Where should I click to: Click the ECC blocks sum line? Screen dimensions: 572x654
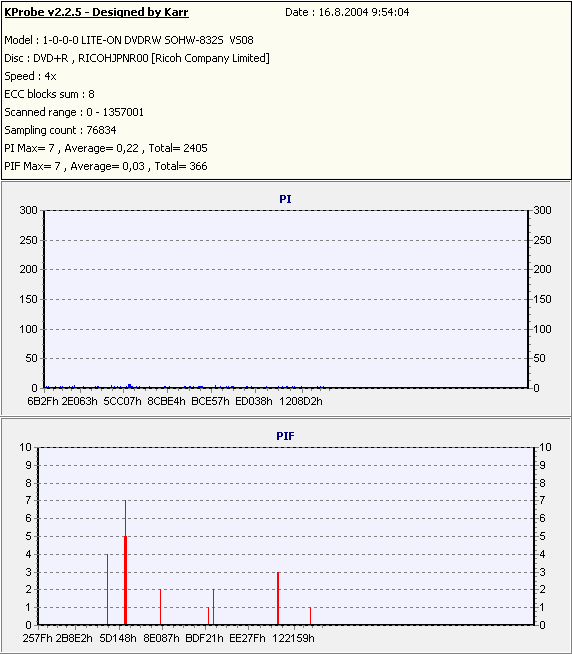[49, 94]
